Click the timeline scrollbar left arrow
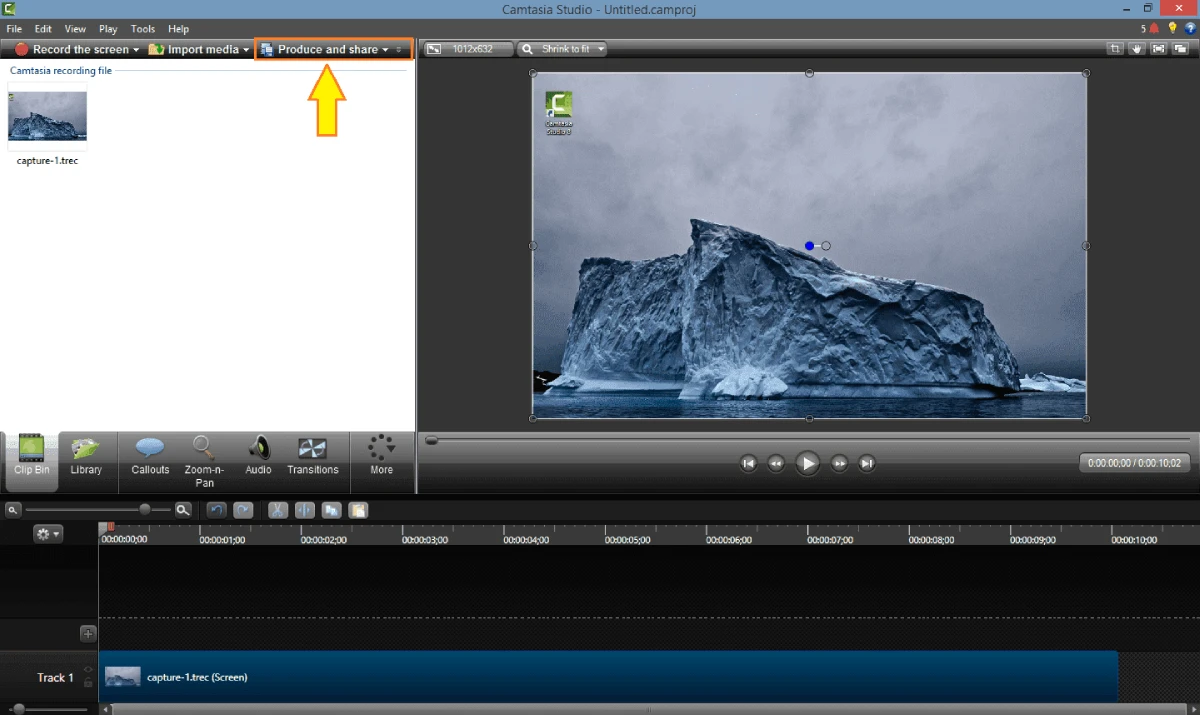The image size is (1200, 715). coord(105,709)
